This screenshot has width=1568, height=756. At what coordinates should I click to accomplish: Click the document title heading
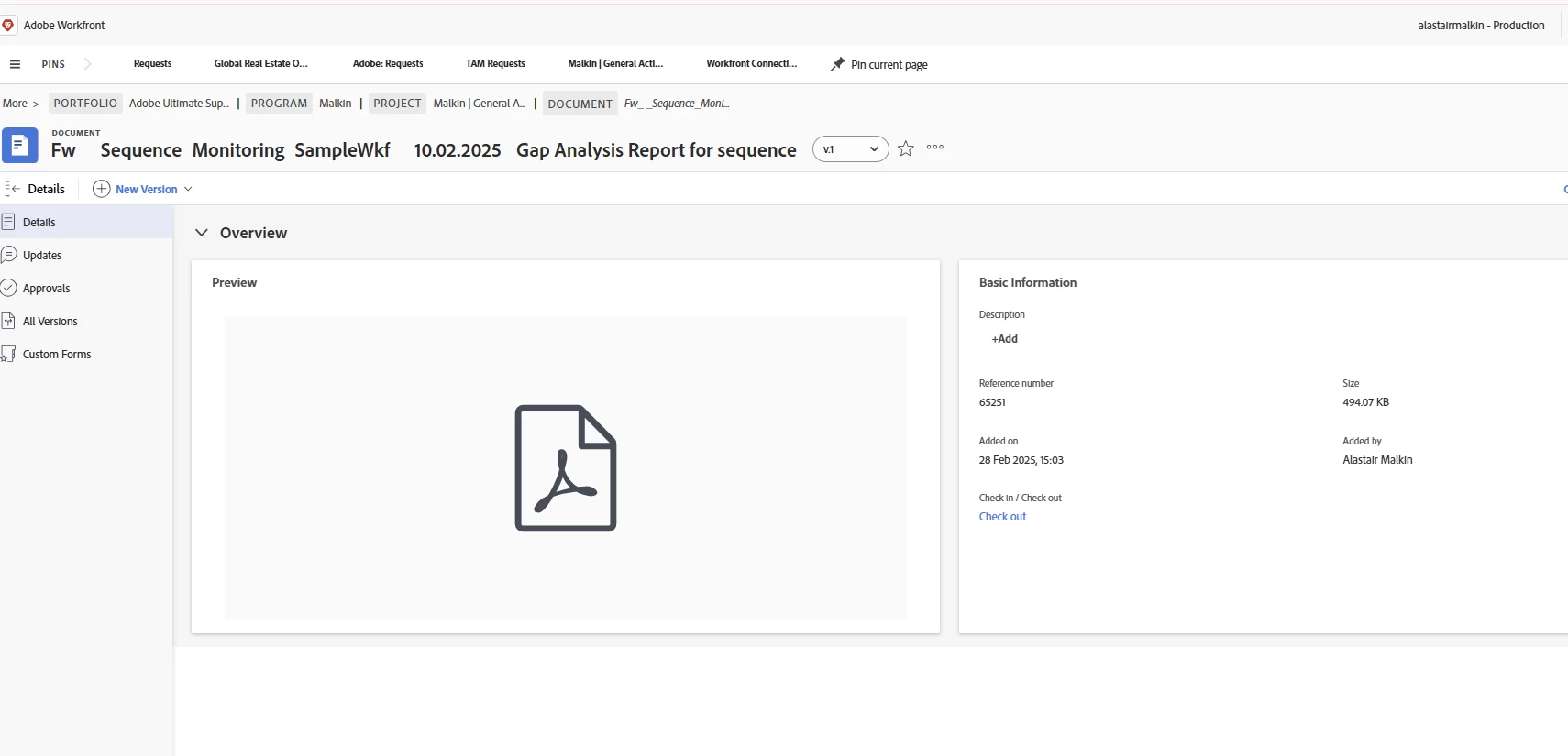[x=424, y=150]
